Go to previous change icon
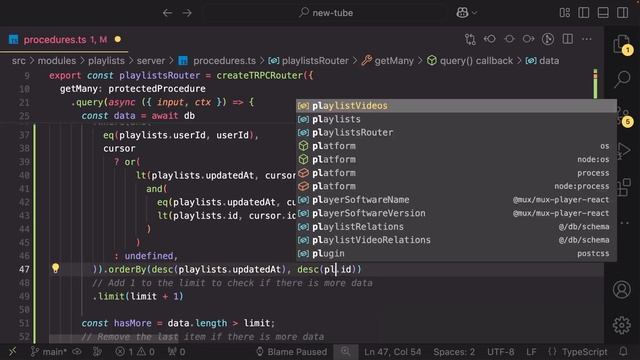 pyautogui.click(x=489, y=39)
